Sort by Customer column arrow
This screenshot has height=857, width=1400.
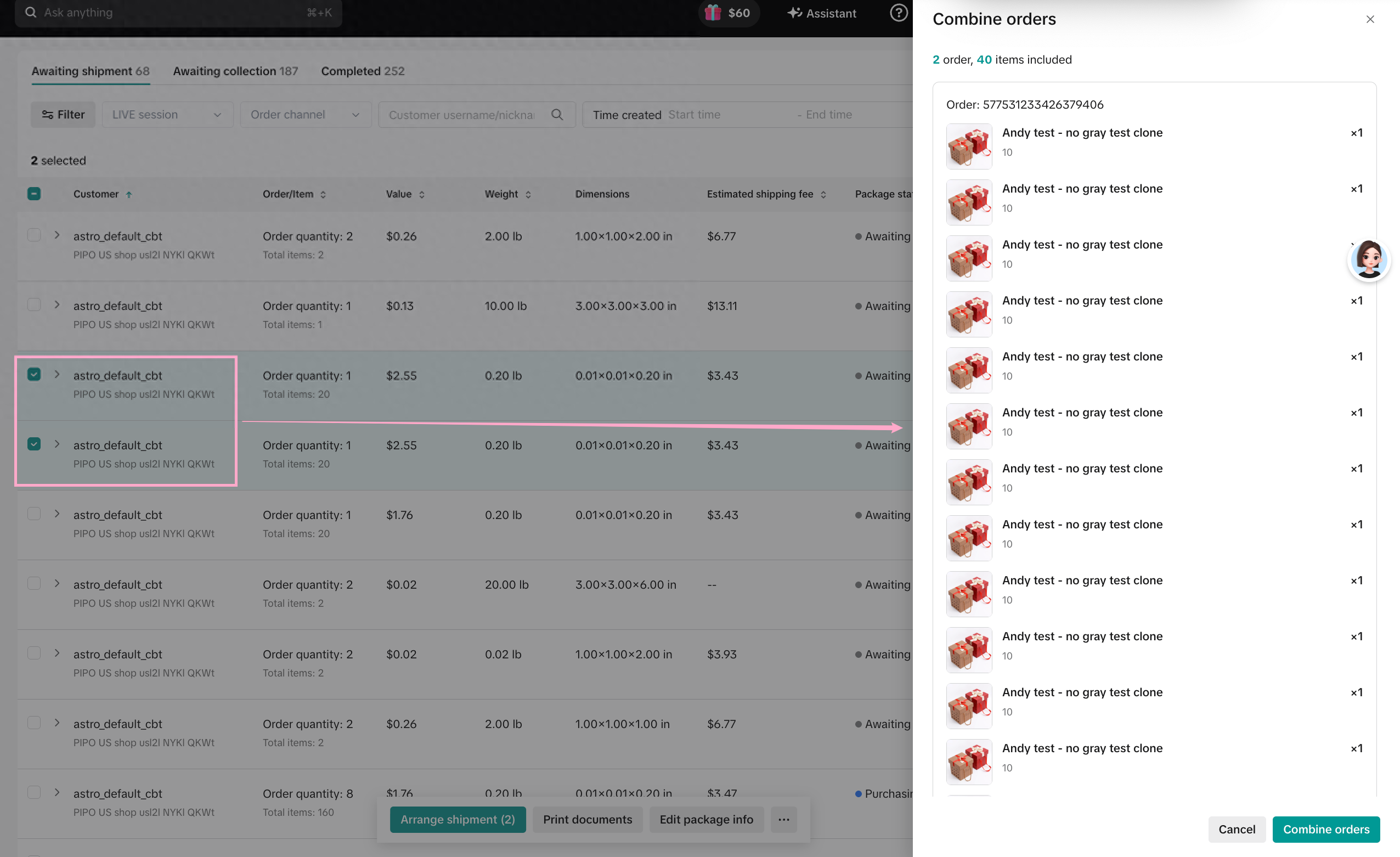click(x=129, y=194)
